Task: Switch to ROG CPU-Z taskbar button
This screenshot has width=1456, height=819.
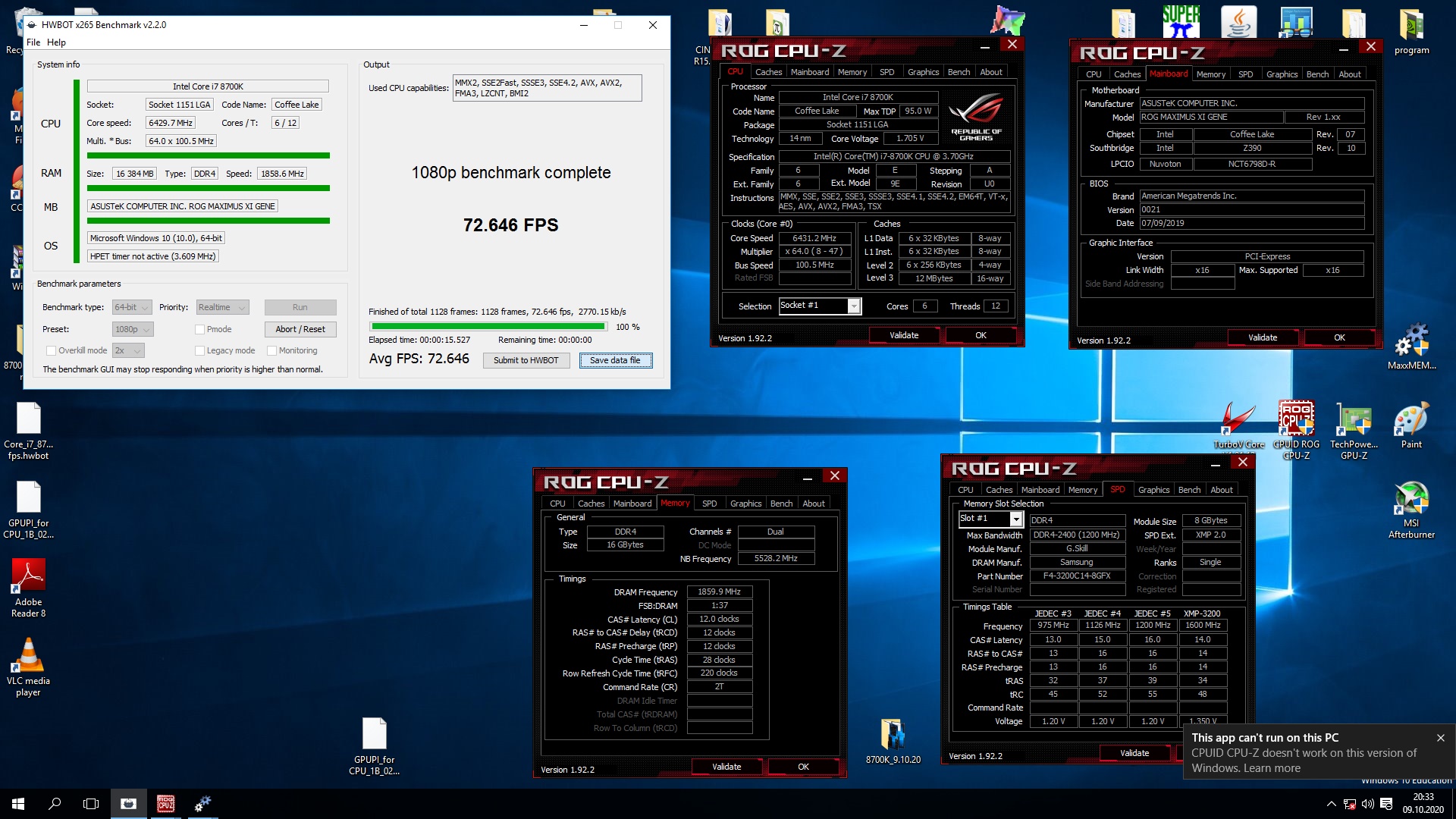Action: [165, 804]
